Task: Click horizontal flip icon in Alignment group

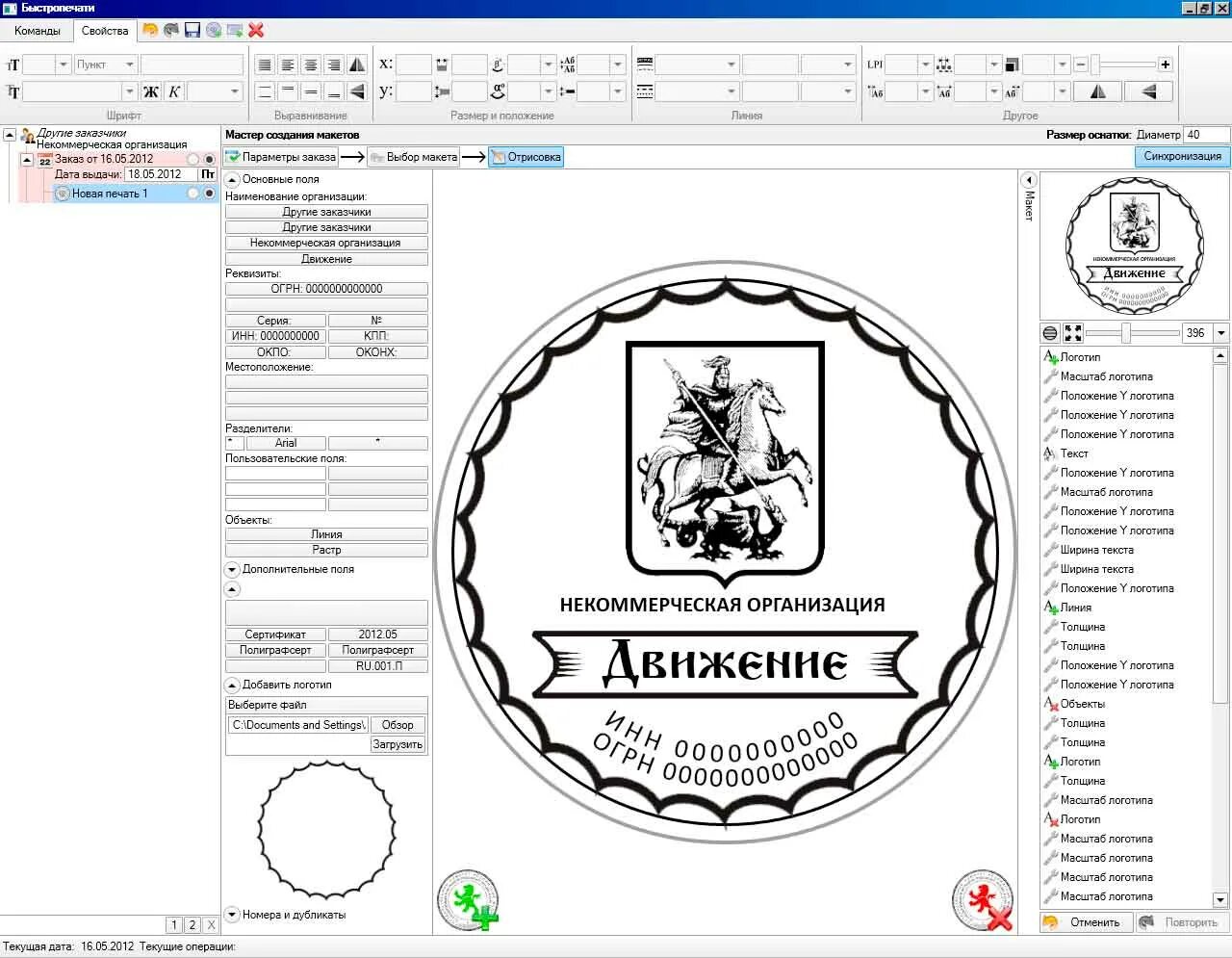Action: click(357, 65)
